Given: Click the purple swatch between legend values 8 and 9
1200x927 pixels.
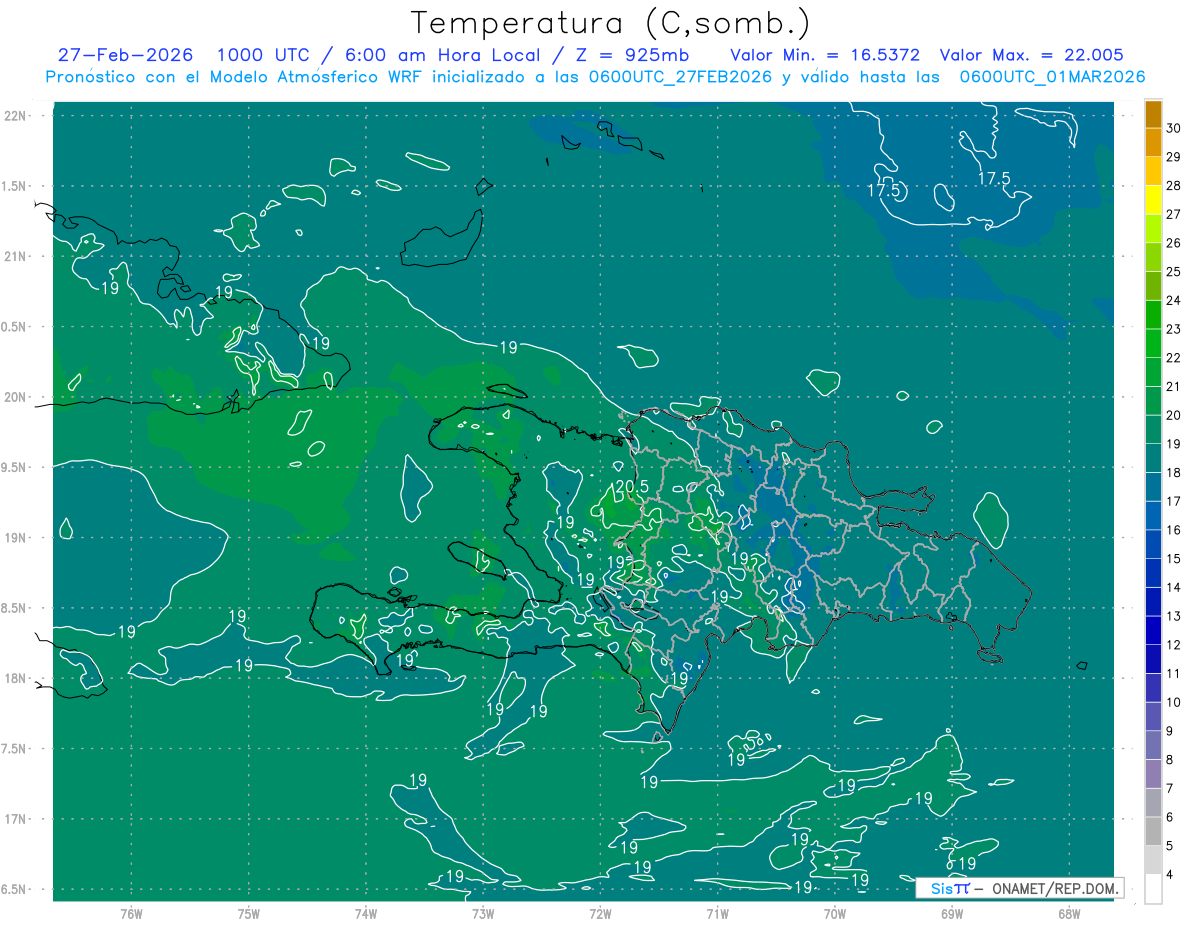Looking at the screenshot, I should pos(1153,745).
